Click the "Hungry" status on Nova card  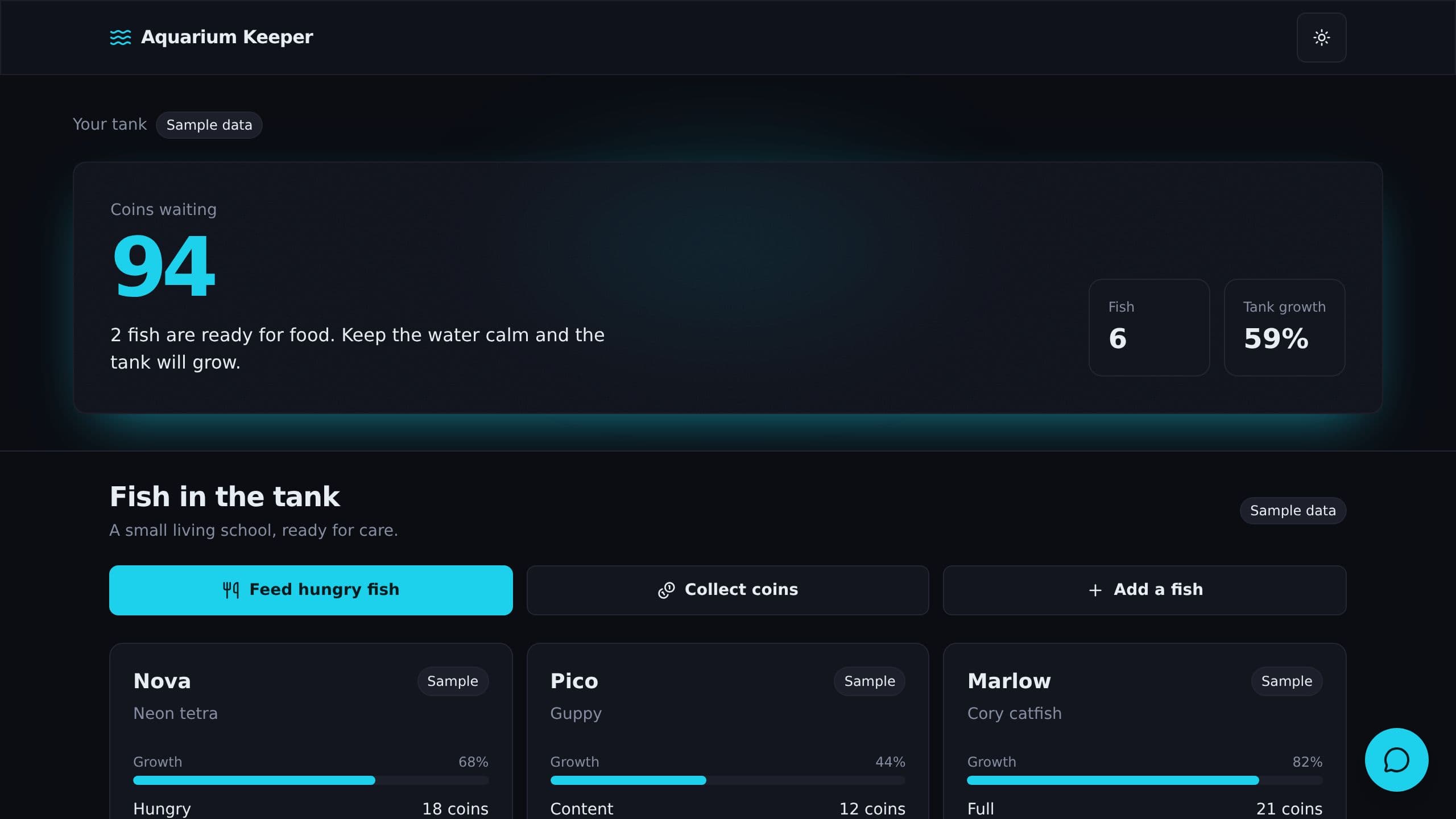[162, 809]
